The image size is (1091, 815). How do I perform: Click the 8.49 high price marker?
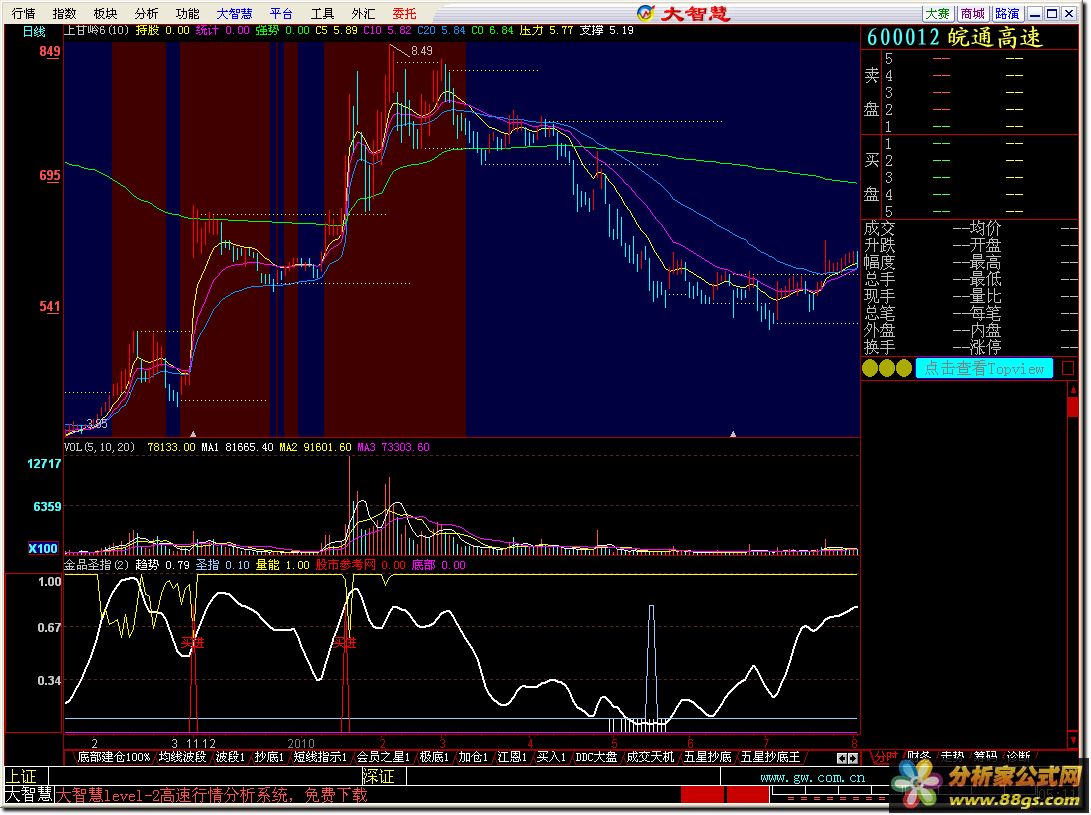point(422,51)
